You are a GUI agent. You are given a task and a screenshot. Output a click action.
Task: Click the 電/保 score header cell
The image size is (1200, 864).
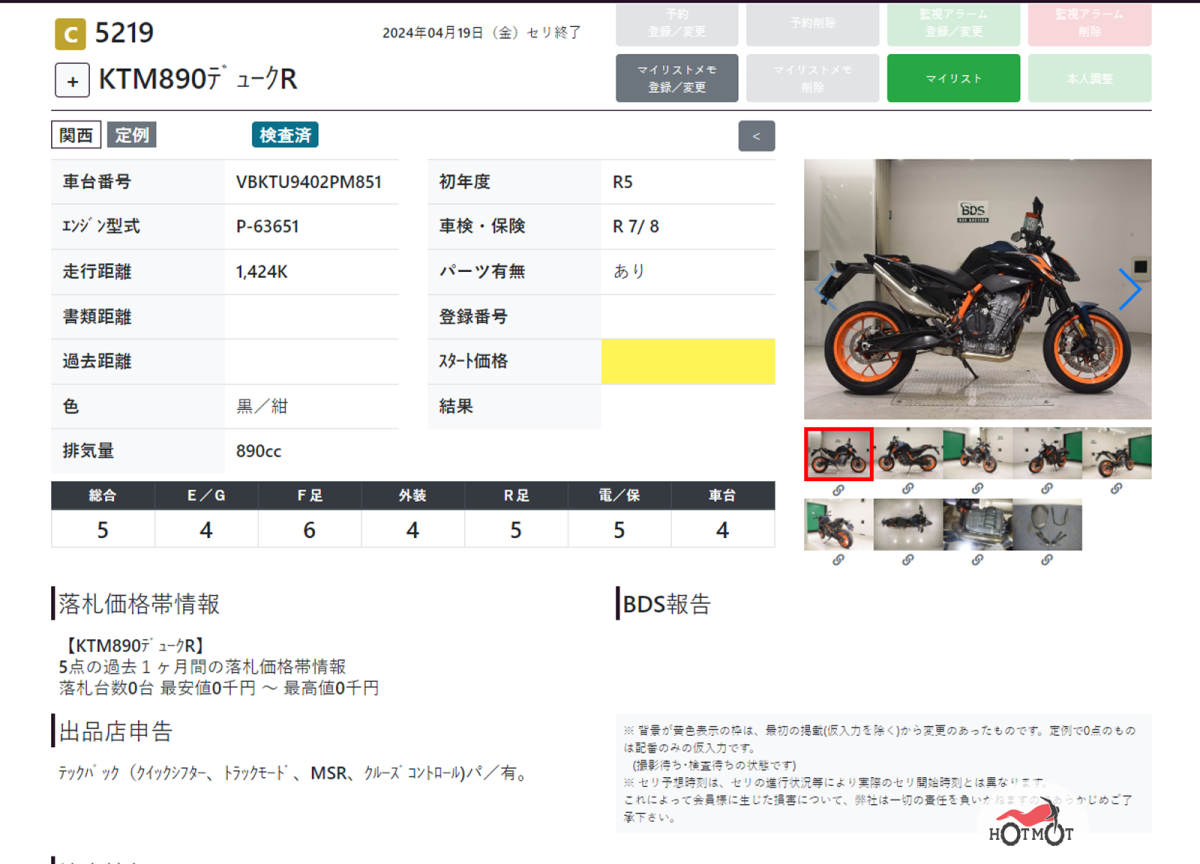pos(619,495)
